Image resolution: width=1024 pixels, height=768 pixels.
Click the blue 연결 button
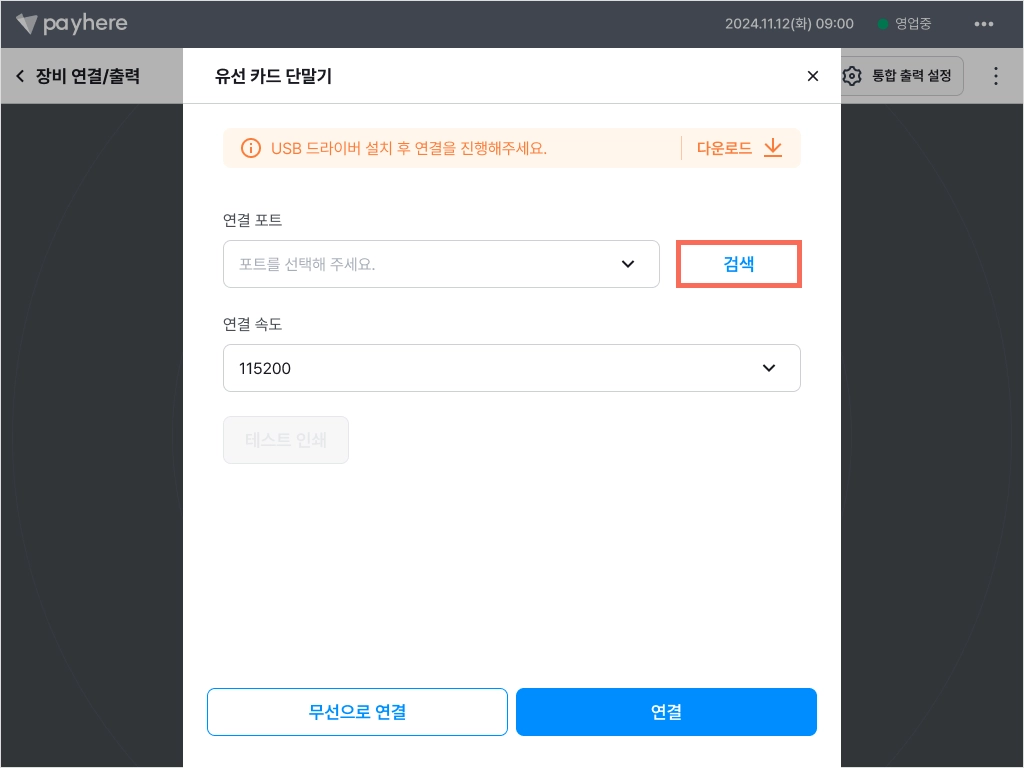click(666, 712)
